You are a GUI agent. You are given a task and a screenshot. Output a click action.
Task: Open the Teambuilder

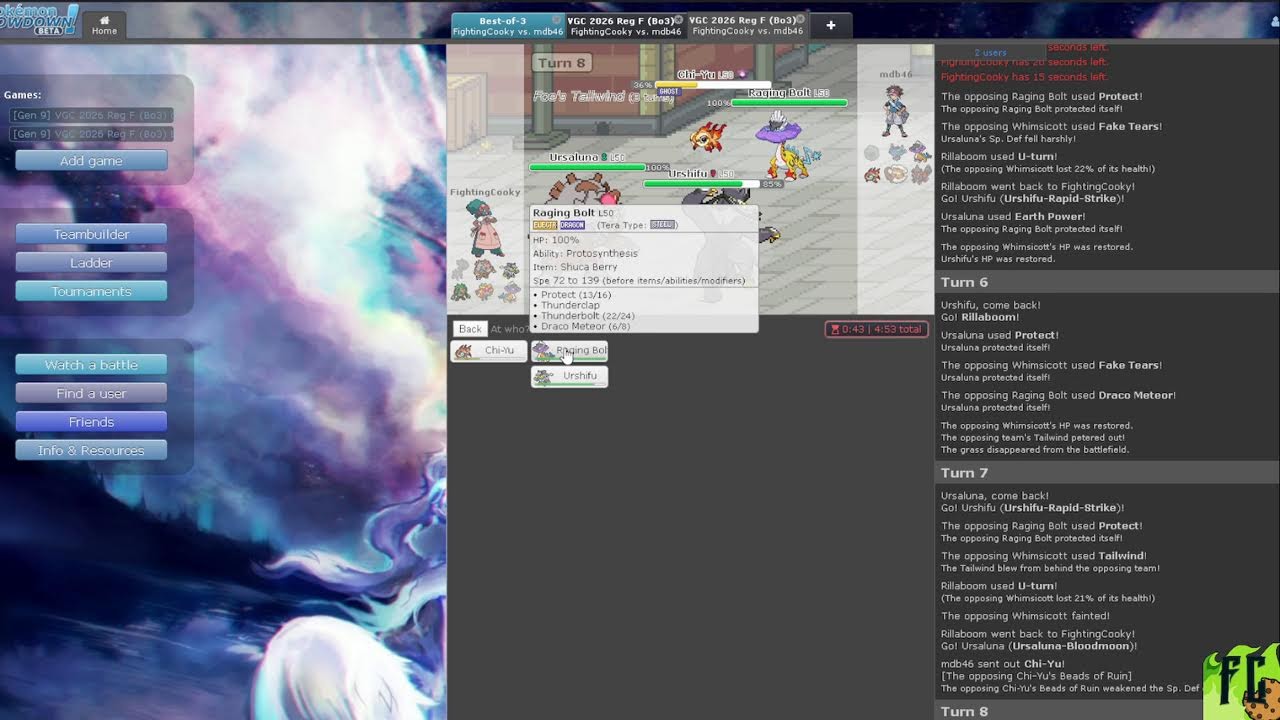click(x=91, y=234)
